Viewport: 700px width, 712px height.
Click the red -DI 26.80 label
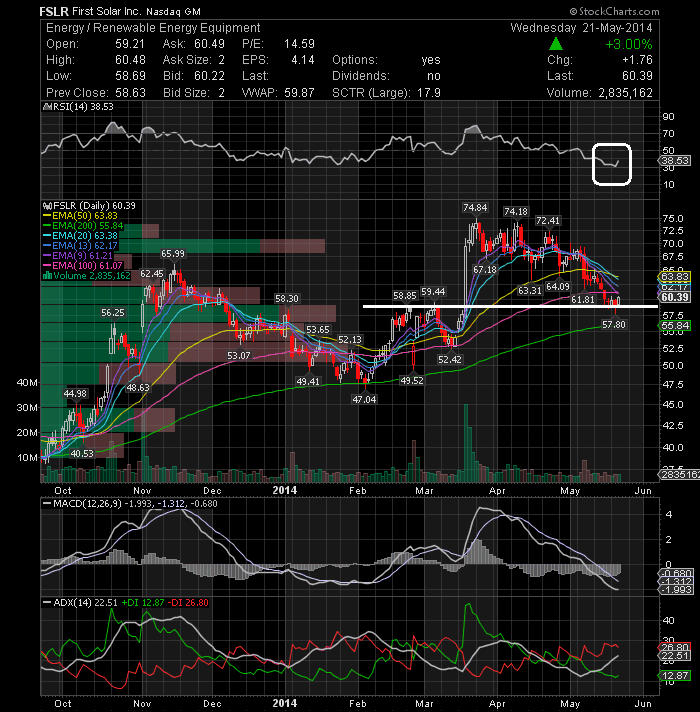[188, 603]
